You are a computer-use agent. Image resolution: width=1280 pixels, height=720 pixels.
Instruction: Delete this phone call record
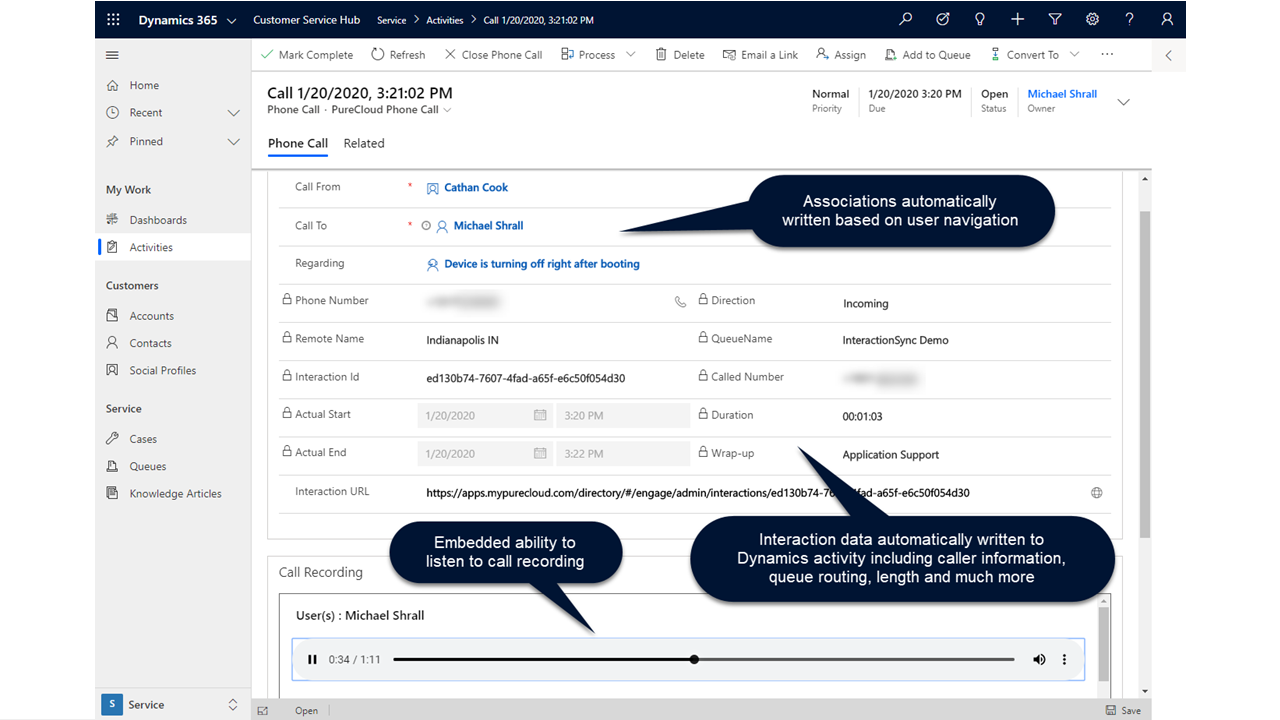680,55
